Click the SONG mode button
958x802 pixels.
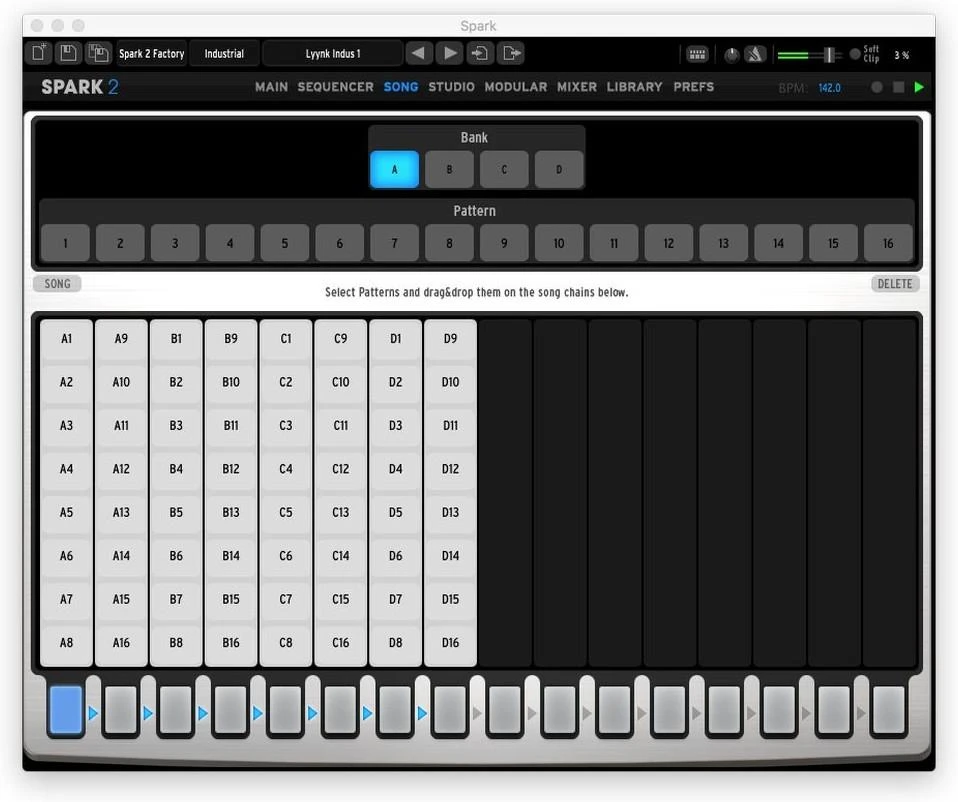57,283
